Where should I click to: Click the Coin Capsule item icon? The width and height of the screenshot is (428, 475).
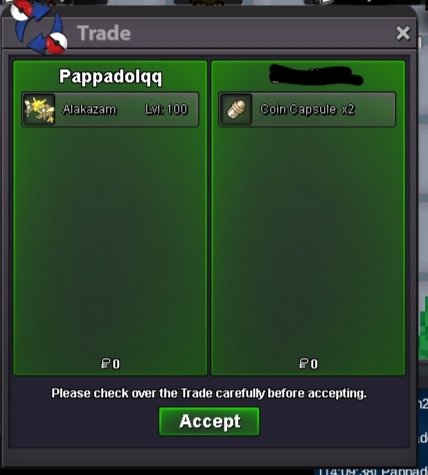(x=236, y=110)
